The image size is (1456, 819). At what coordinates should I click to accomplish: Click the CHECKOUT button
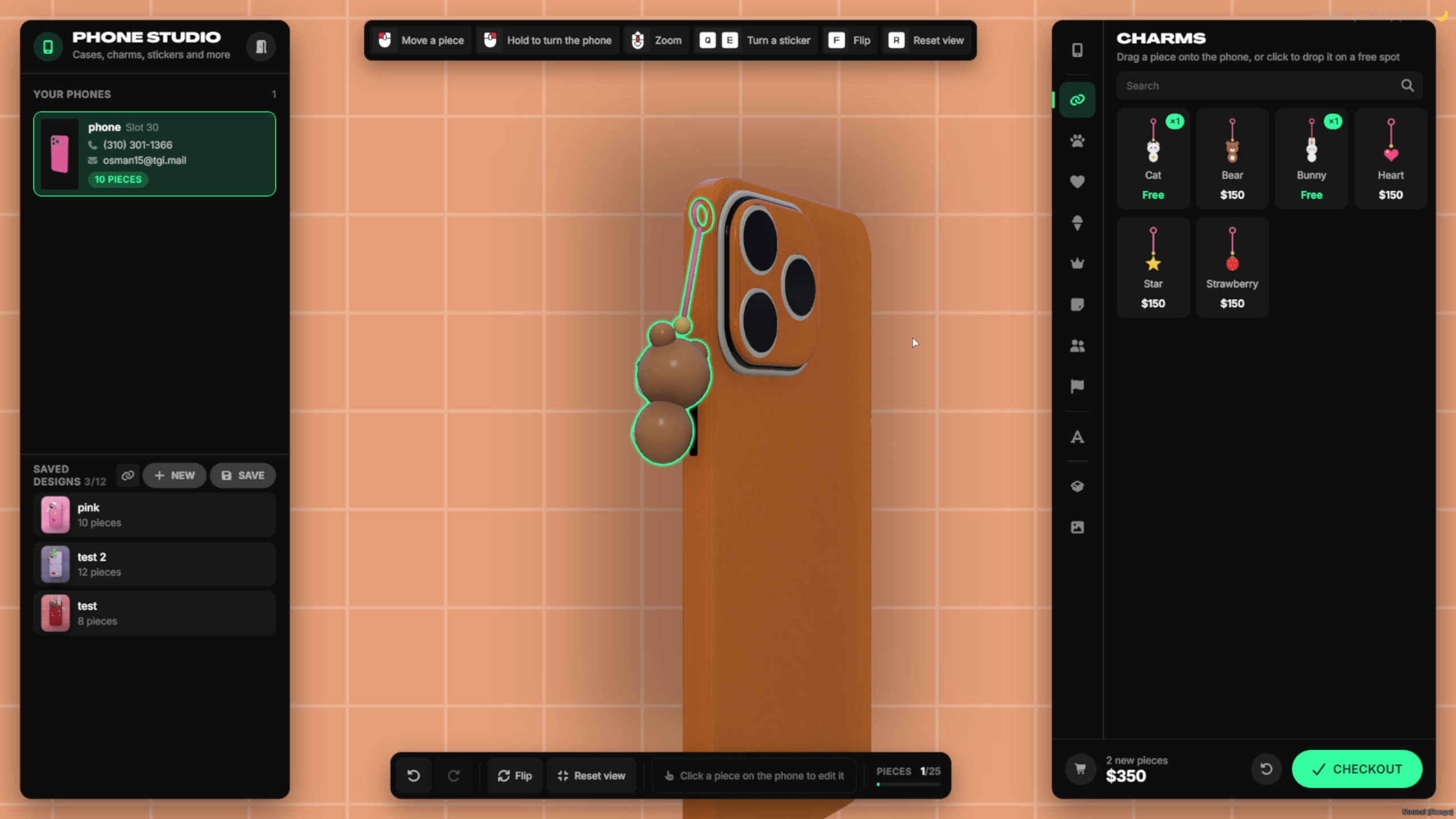pyautogui.click(x=1357, y=769)
